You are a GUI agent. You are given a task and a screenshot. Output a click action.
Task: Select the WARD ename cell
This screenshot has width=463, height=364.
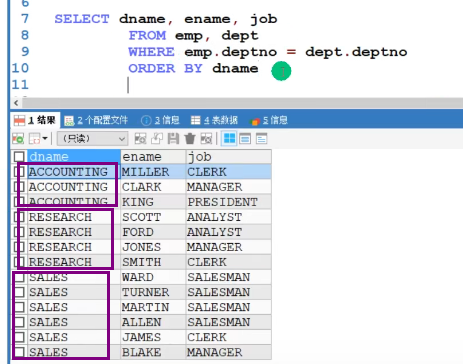[153, 277]
